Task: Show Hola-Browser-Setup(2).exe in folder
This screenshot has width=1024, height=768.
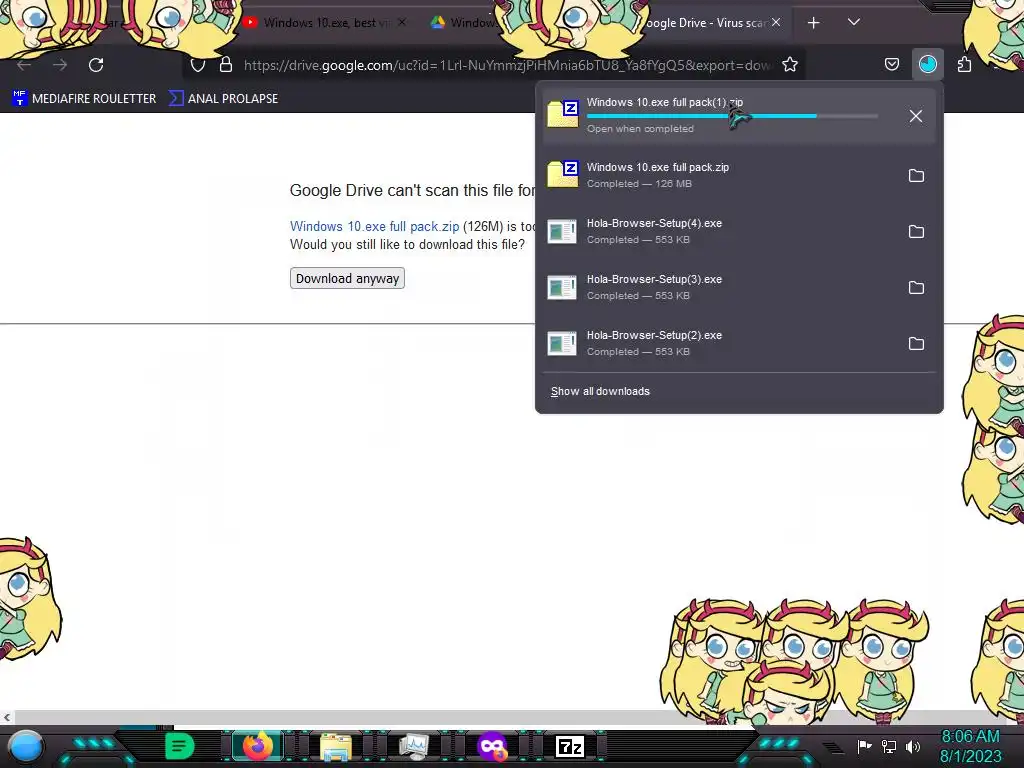Action: 916,344
